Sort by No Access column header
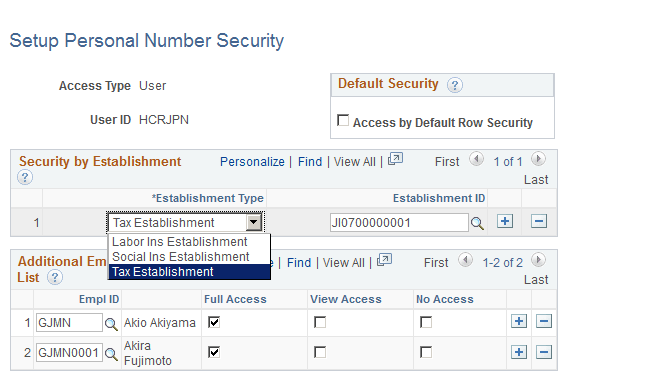 445,299
